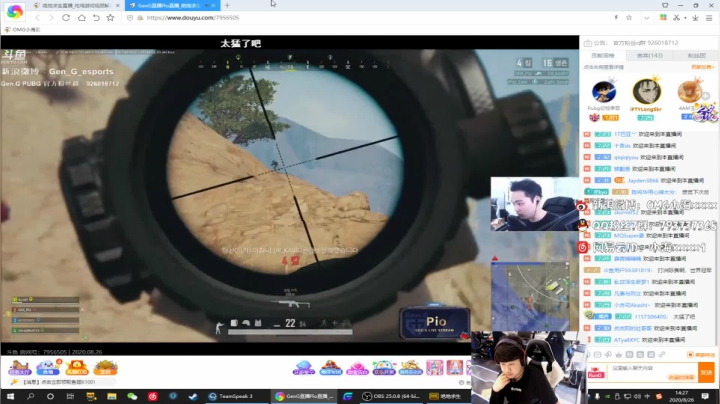Bookmark page with toolbar star icon
720x404 pixels.
(110, 17)
